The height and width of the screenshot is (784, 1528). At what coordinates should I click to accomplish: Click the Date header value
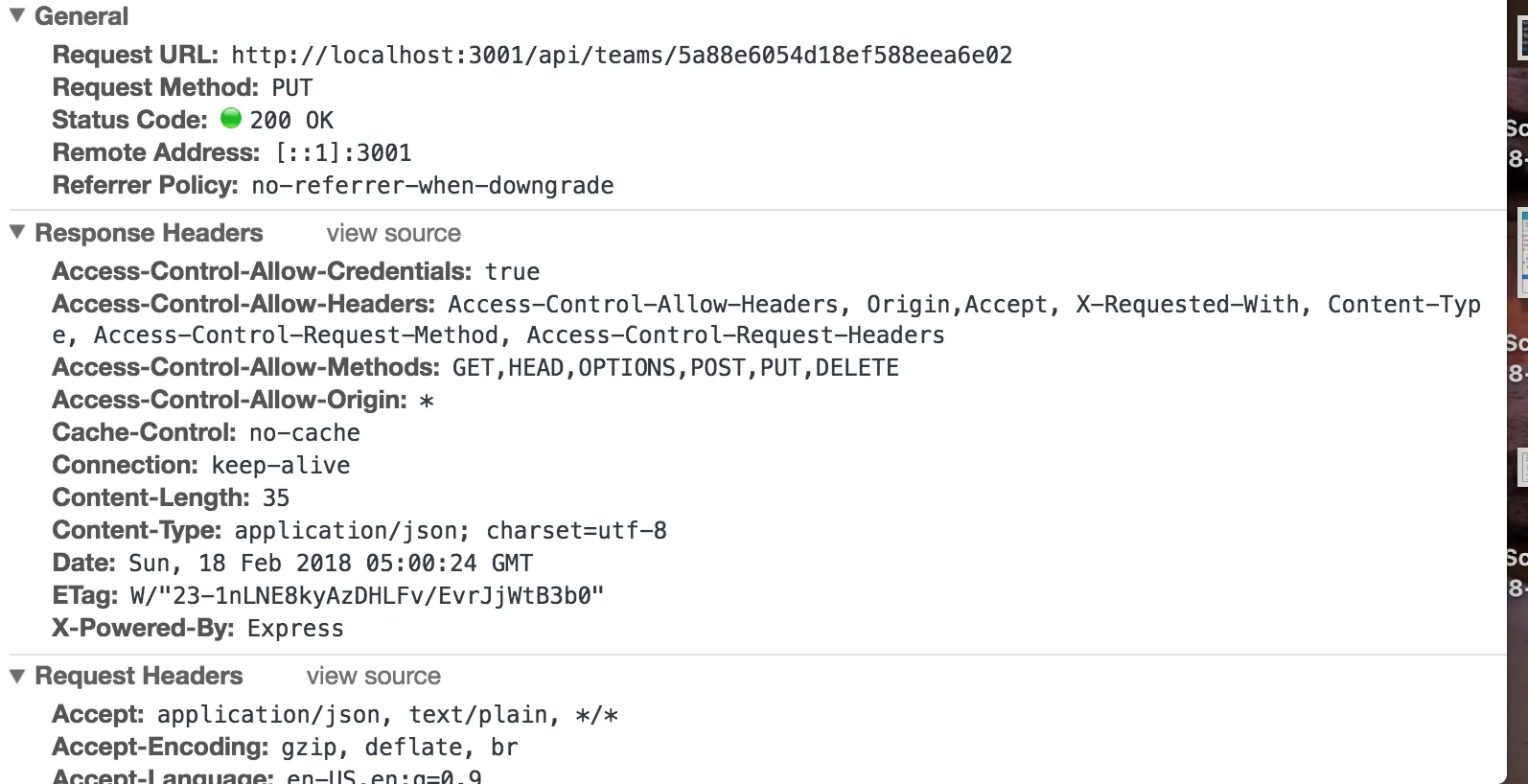pyautogui.click(x=331, y=563)
